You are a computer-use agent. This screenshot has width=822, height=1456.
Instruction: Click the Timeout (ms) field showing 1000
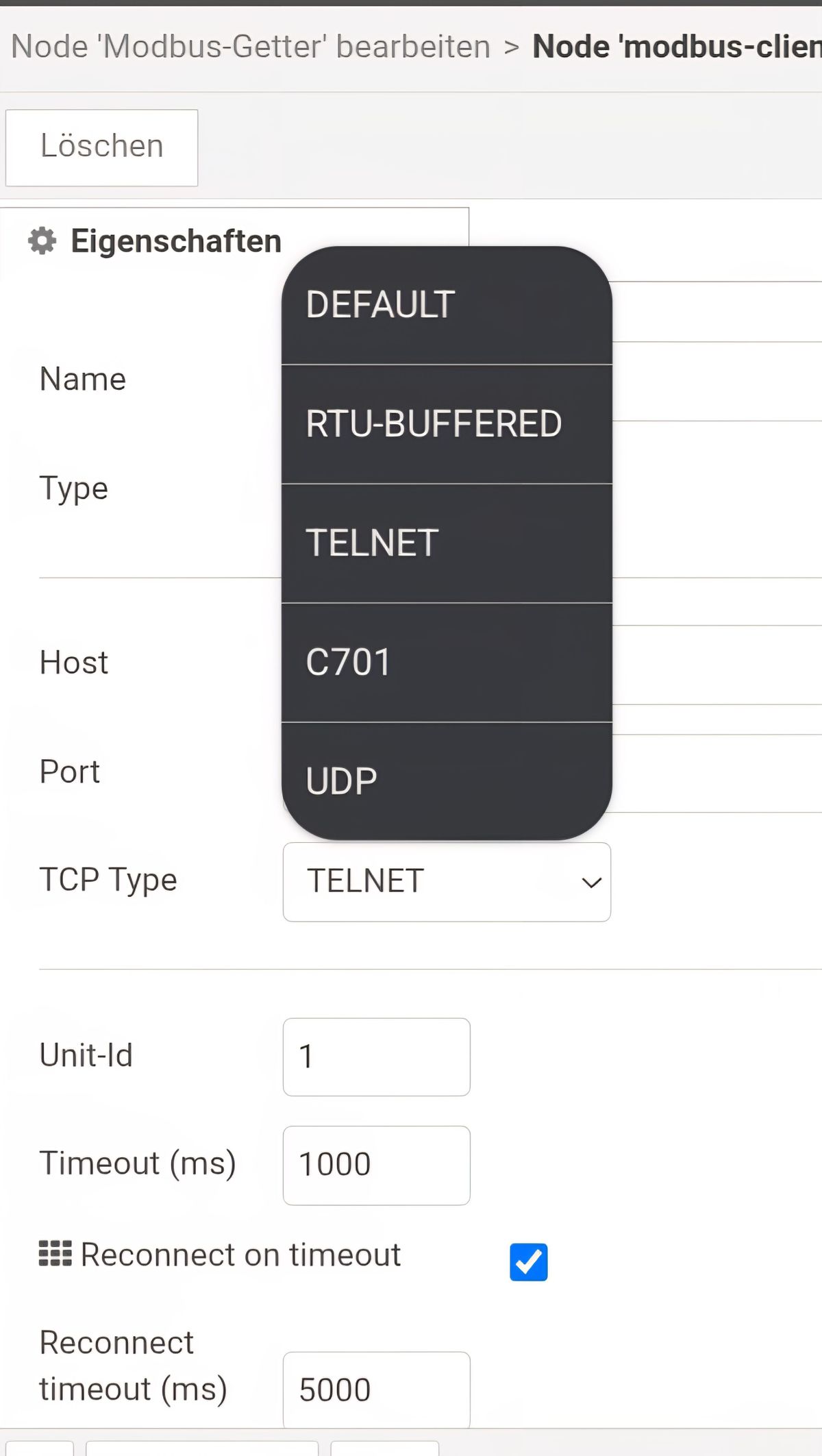[x=376, y=1165]
